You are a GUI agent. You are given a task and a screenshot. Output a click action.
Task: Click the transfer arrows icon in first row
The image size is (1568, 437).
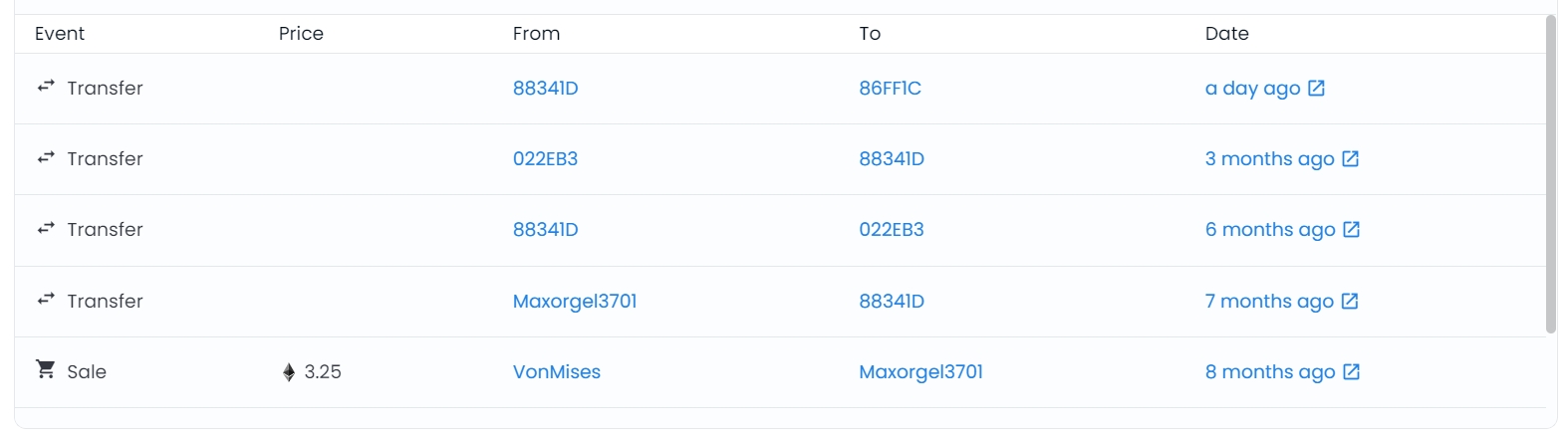46,88
